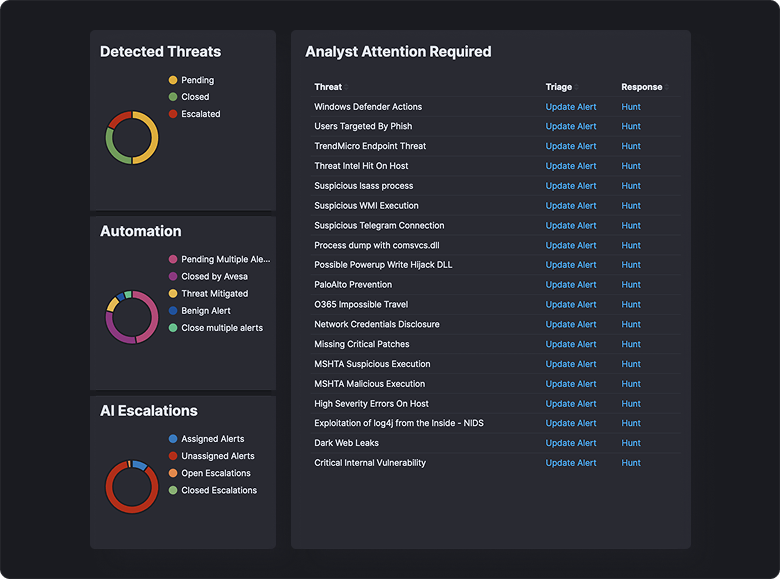Click the yellow Threat Mitigated legend dot
This screenshot has height=580, width=780.
point(173,294)
